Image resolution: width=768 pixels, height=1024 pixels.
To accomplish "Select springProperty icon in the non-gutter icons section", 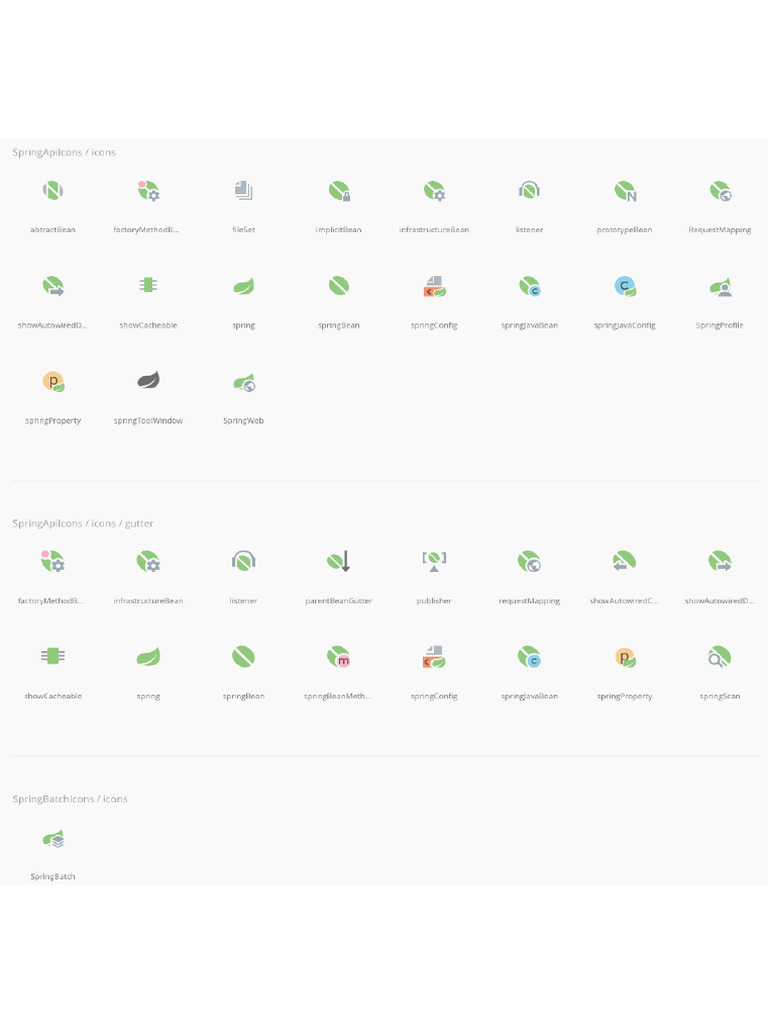I will tap(53, 381).
